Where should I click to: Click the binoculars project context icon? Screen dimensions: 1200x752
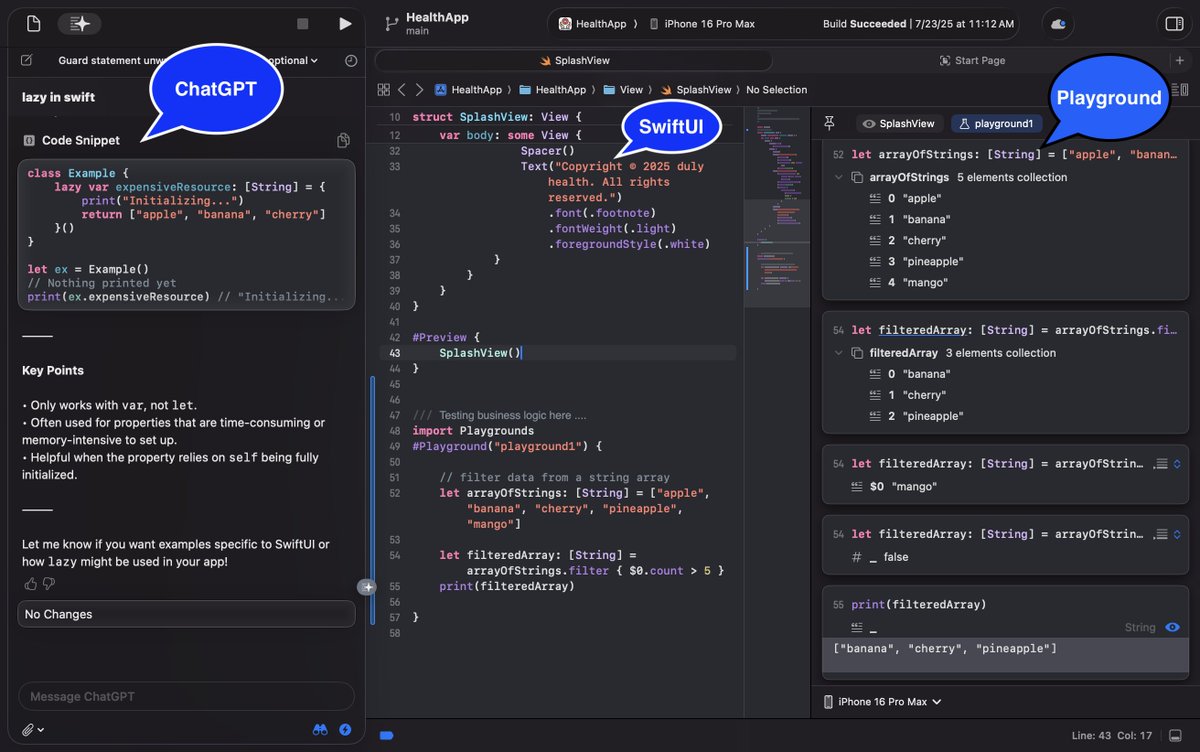click(320, 730)
